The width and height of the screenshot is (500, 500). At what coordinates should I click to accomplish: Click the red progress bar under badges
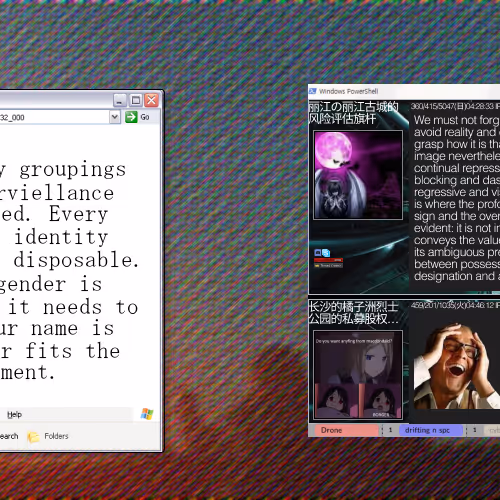(328, 260)
